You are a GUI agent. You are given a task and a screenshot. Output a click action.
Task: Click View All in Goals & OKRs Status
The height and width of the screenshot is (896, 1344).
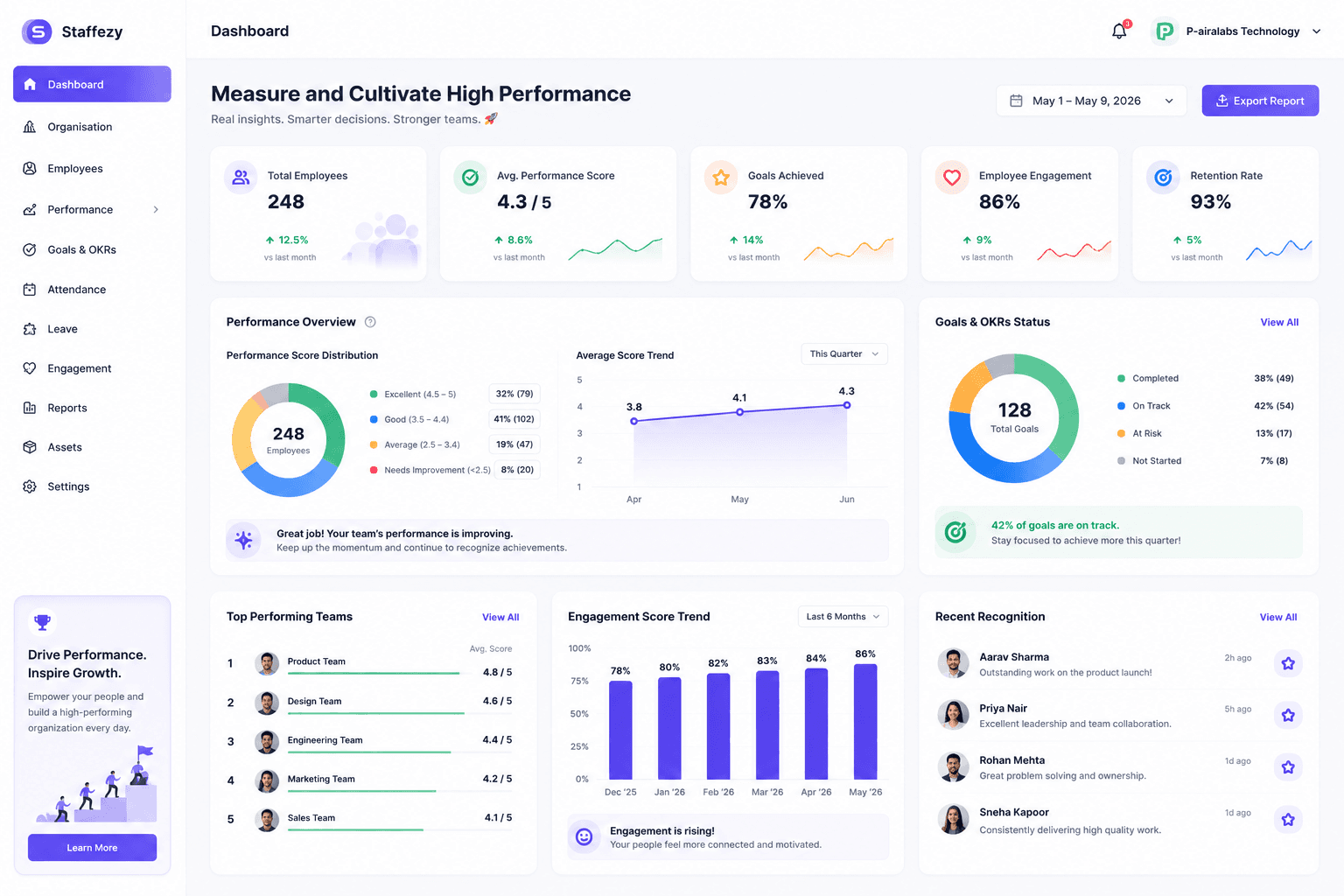[1279, 322]
